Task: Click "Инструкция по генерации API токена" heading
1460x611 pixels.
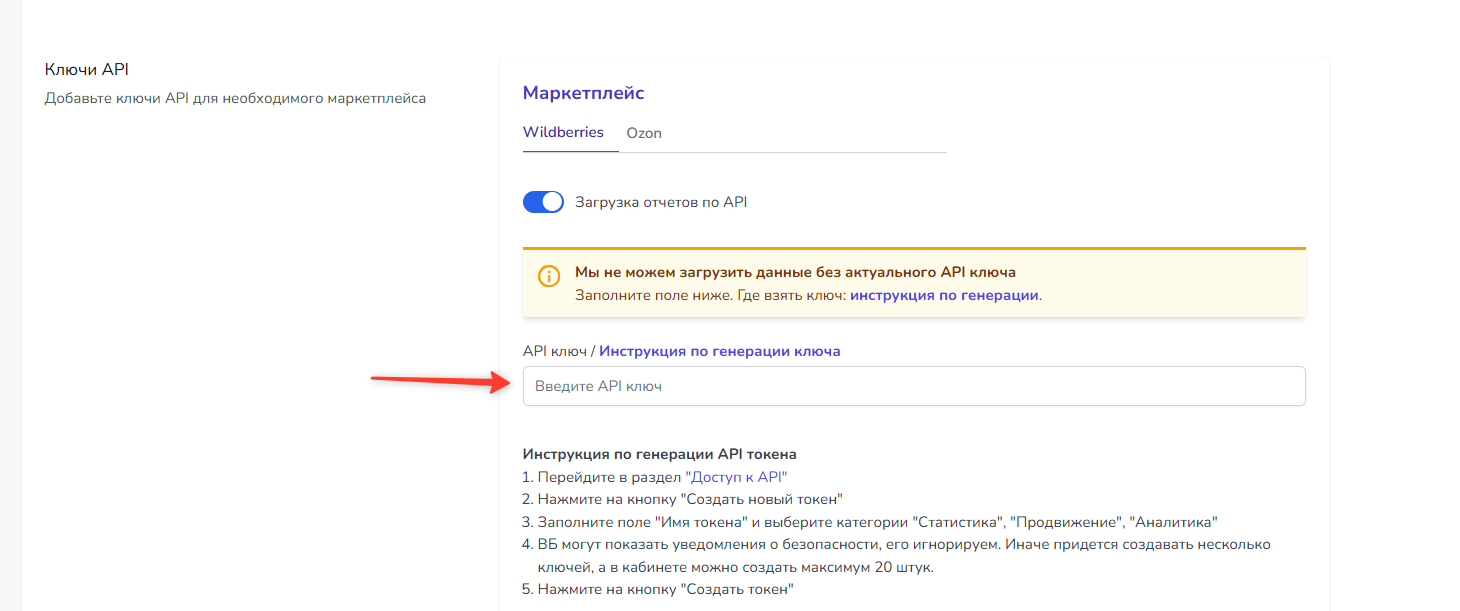Action: 659,454
